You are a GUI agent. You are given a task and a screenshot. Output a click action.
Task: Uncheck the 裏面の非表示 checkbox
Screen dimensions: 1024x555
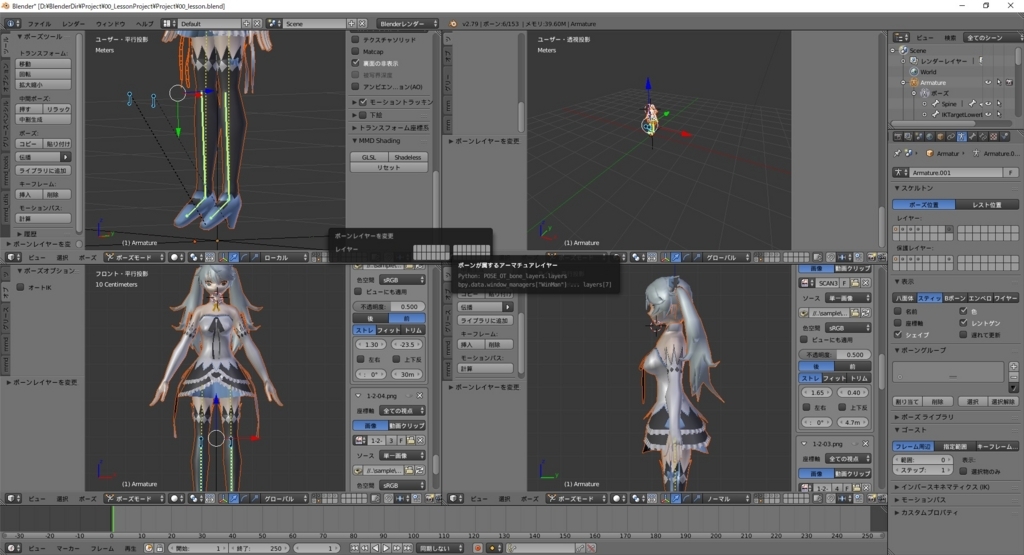point(356,63)
